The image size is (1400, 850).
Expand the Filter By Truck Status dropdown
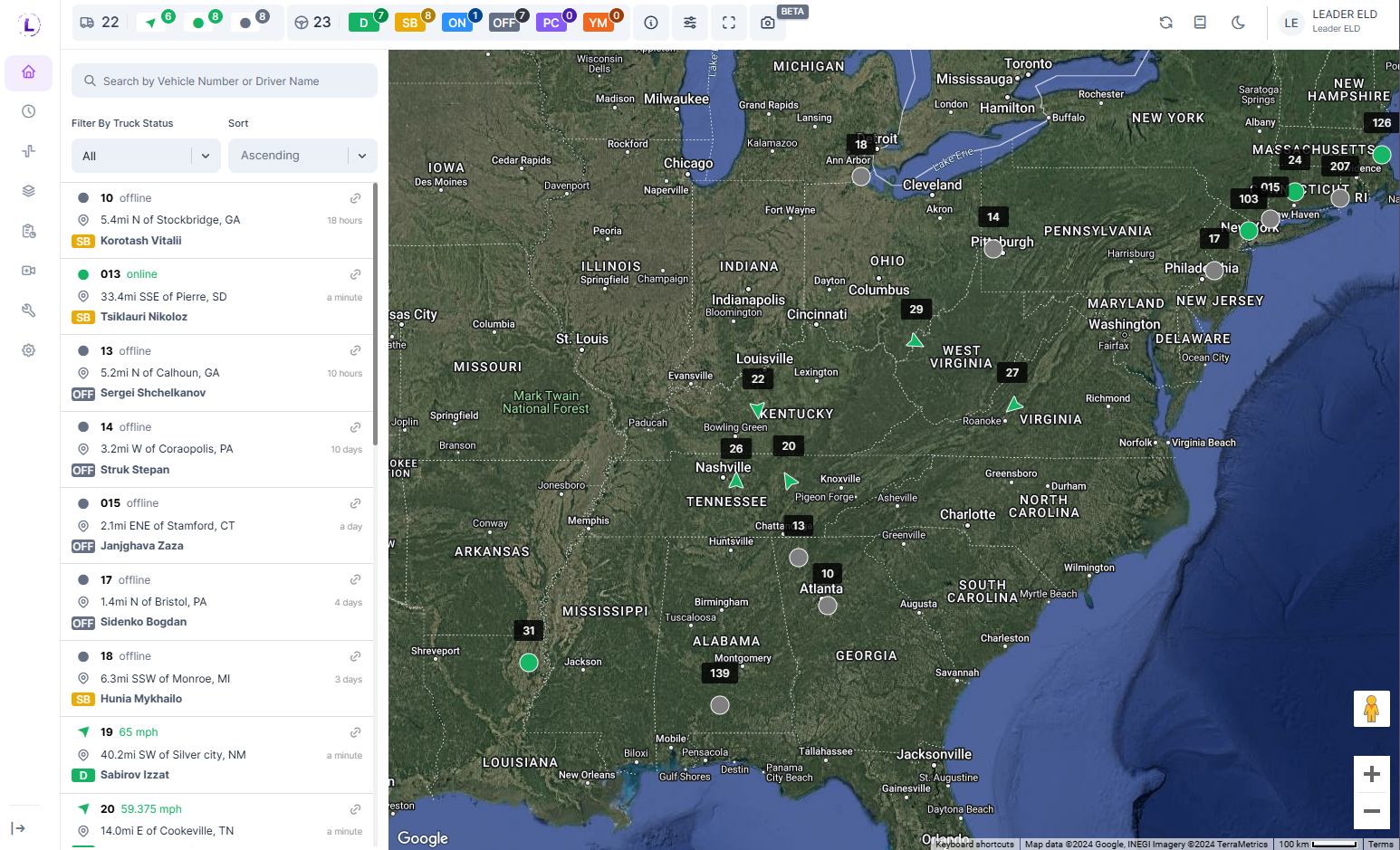pos(147,156)
